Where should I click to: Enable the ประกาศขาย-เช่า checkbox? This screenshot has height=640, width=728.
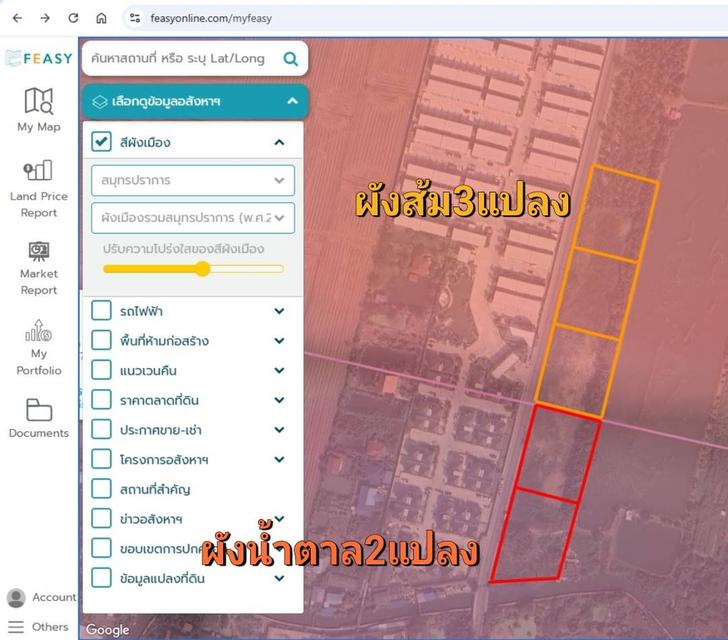click(x=101, y=429)
